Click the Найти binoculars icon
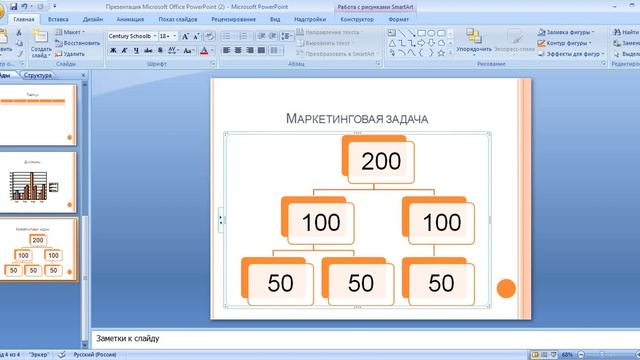The width and height of the screenshot is (640, 360). pos(618,32)
